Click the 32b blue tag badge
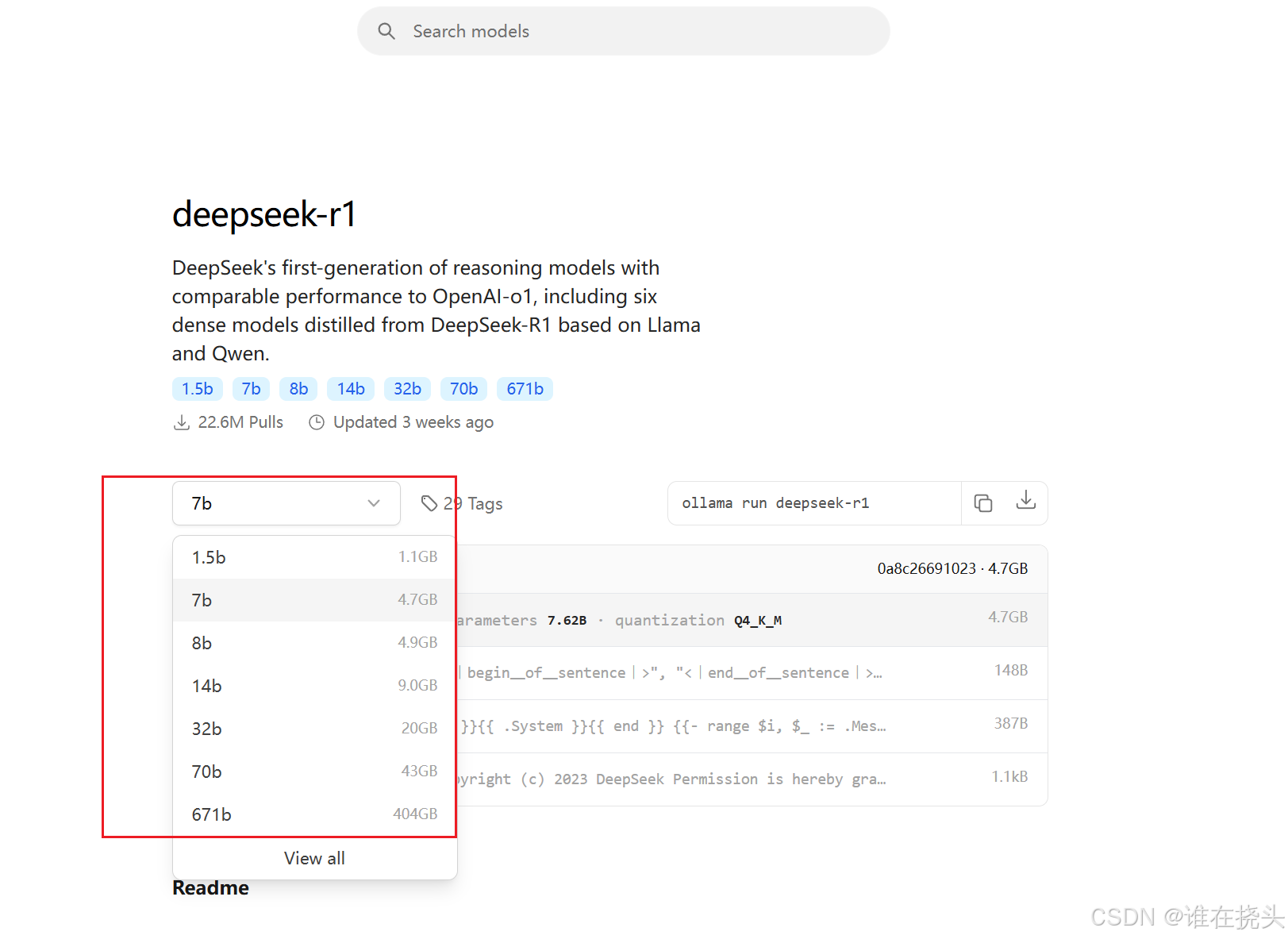 [x=407, y=389]
